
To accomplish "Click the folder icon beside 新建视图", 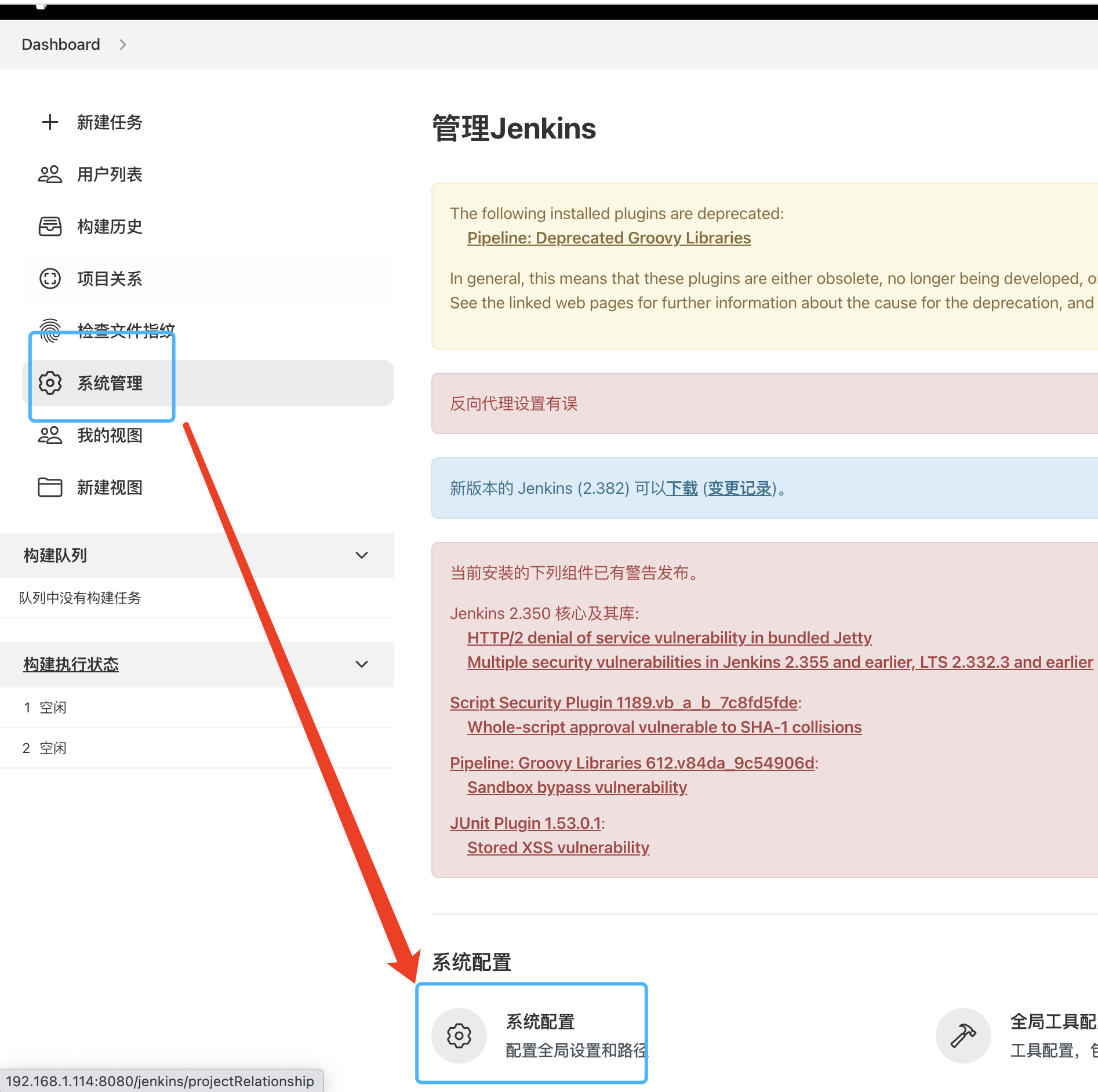I will click(x=50, y=487).
